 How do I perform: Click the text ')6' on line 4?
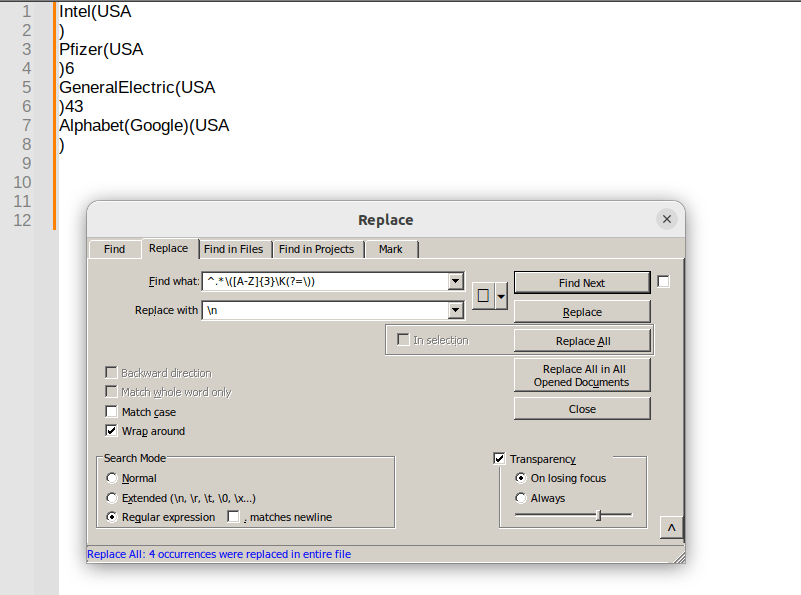pyautogui.click(x=67, y=68)
